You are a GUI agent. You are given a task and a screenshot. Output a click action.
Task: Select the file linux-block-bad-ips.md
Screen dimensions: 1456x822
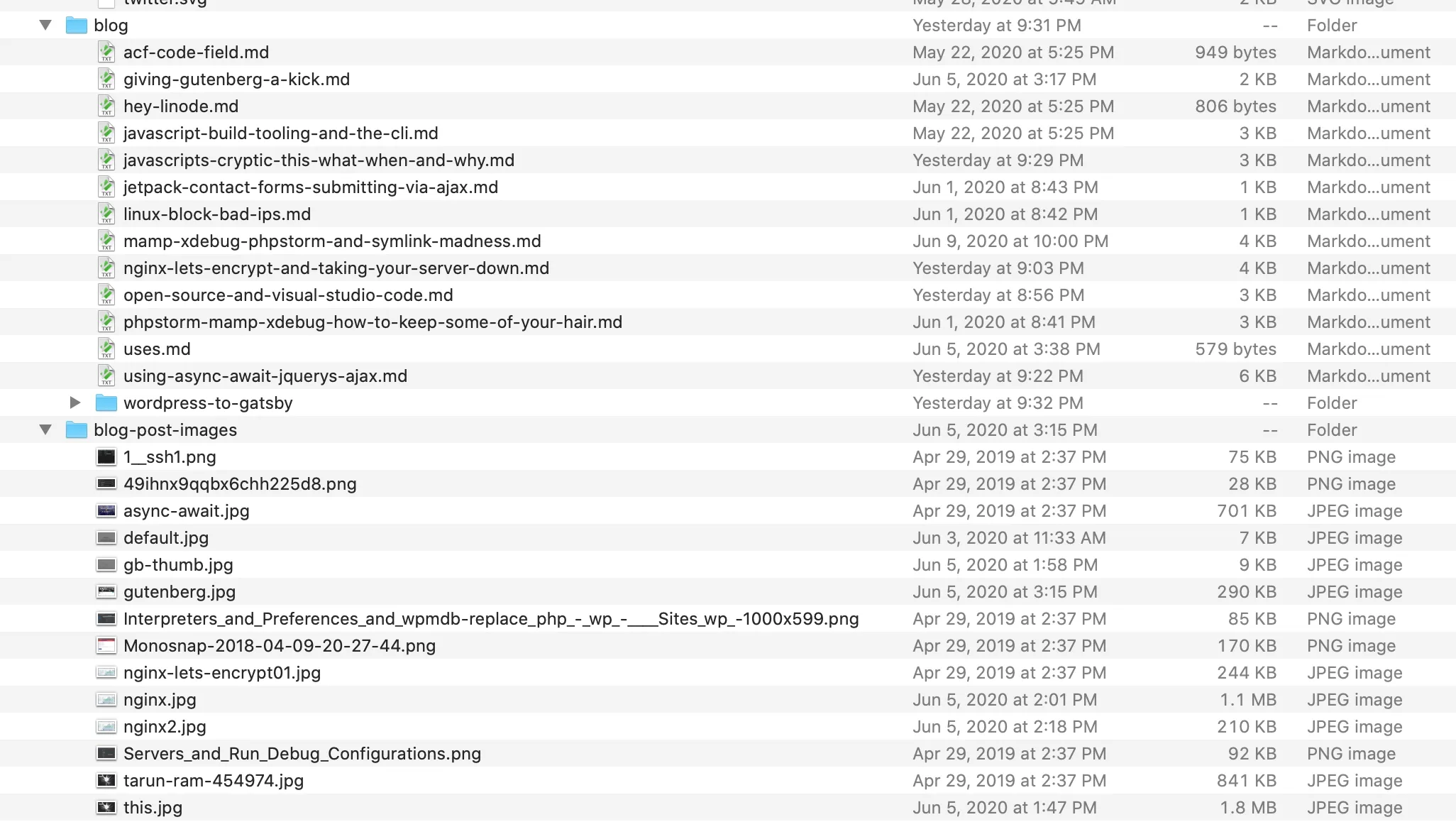click(x=216, y=214)
